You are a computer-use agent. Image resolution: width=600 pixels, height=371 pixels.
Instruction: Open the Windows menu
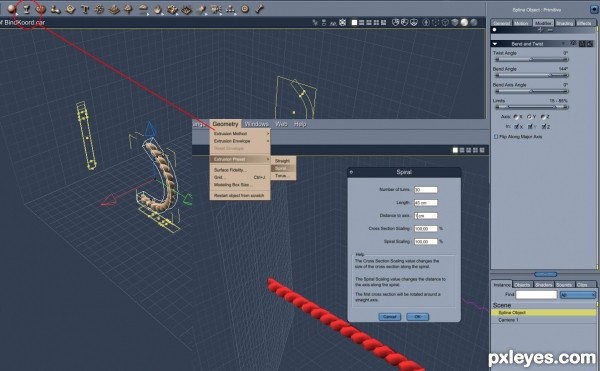pos(256,124)
